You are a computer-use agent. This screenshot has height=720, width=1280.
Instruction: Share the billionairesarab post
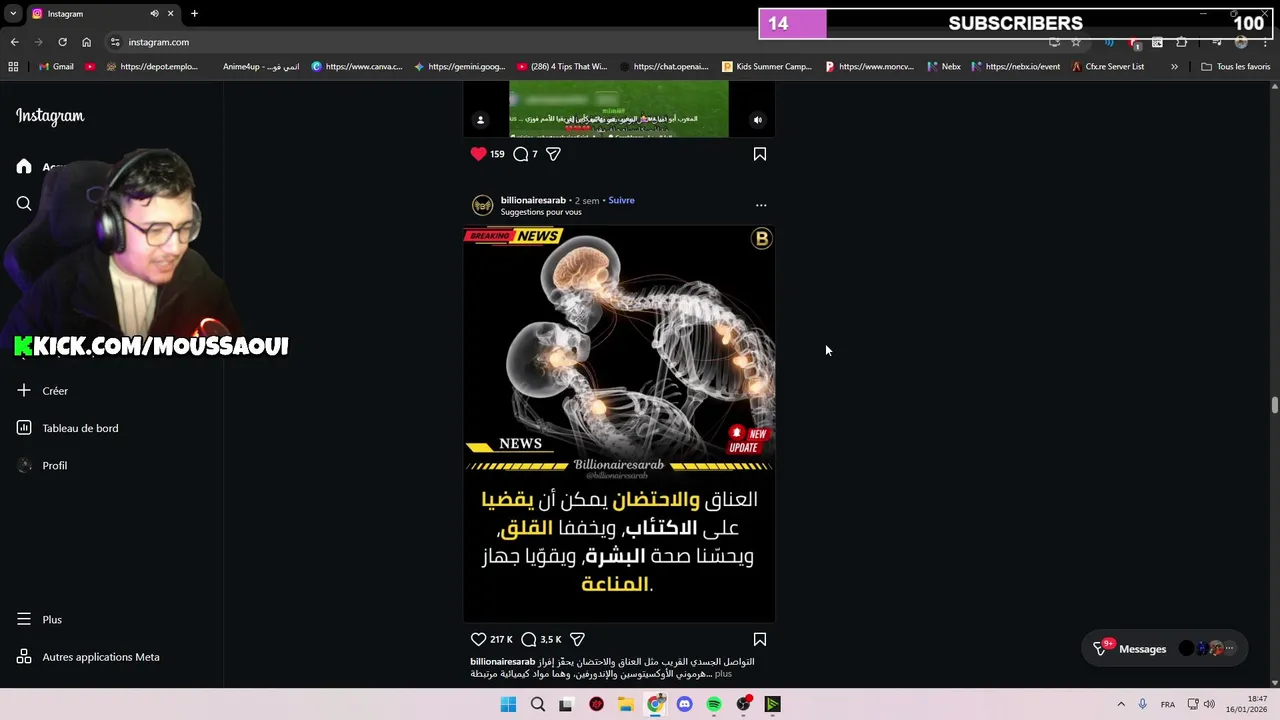coord(577,639)
